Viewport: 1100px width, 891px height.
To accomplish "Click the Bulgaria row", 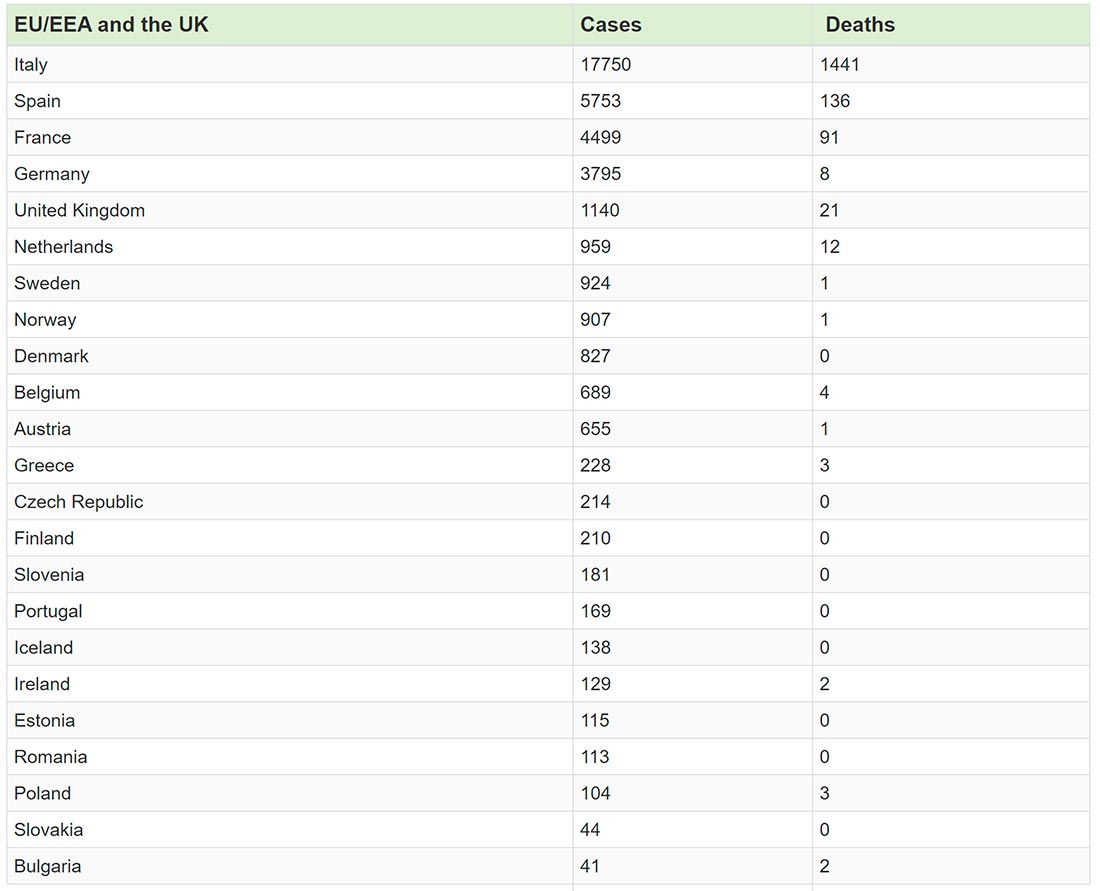I will click(x=300, y=866).
